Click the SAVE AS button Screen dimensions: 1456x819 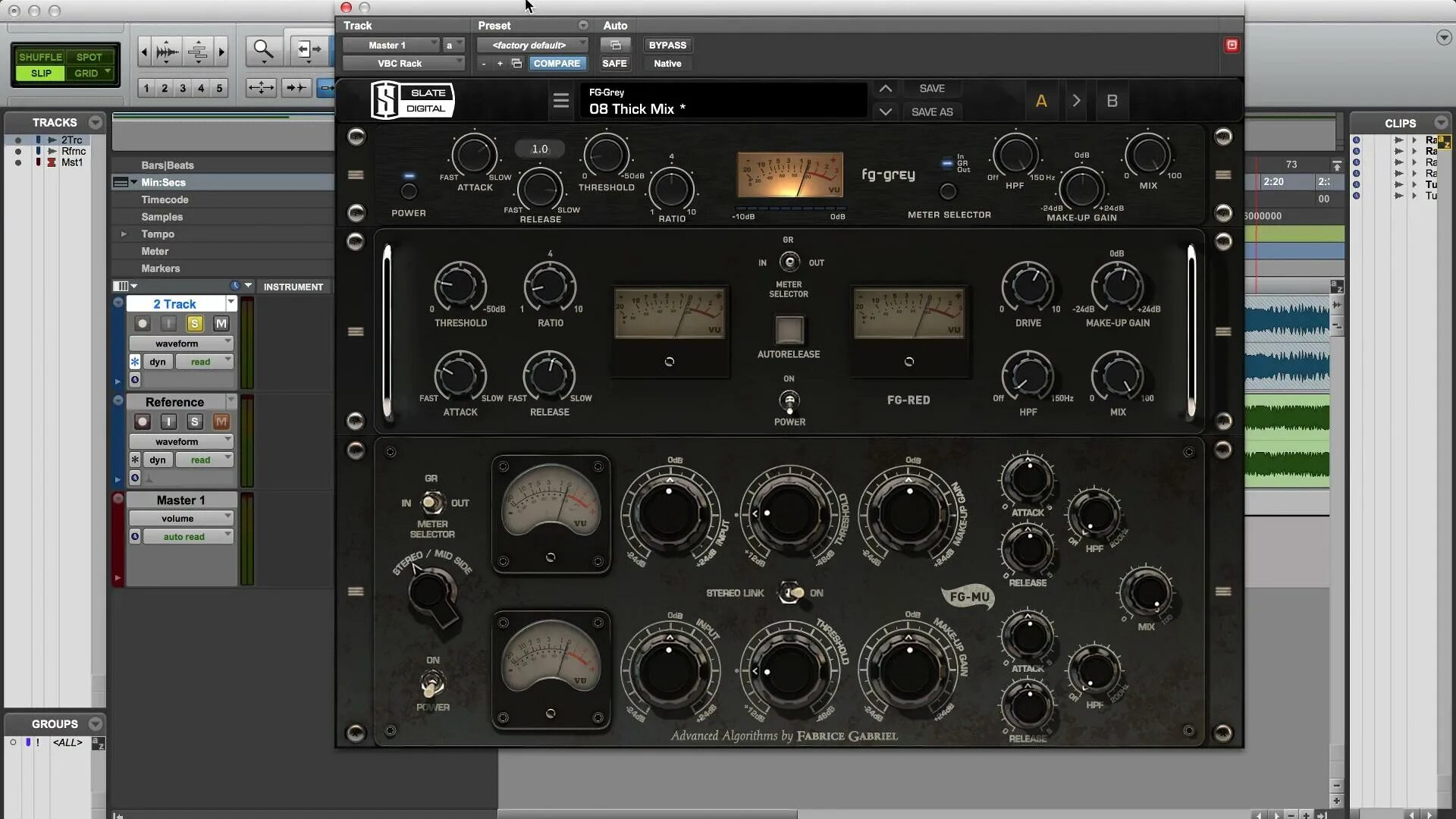coord(932,112)
